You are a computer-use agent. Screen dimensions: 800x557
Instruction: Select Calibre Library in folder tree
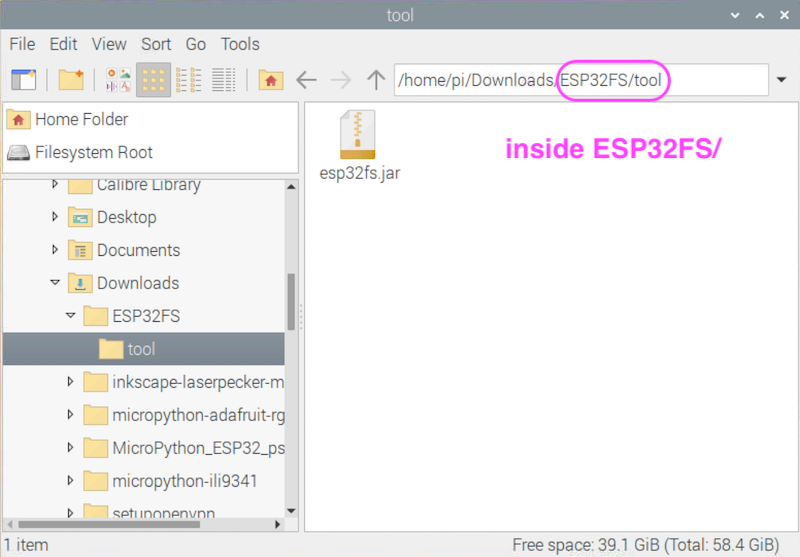coord(148,185)
